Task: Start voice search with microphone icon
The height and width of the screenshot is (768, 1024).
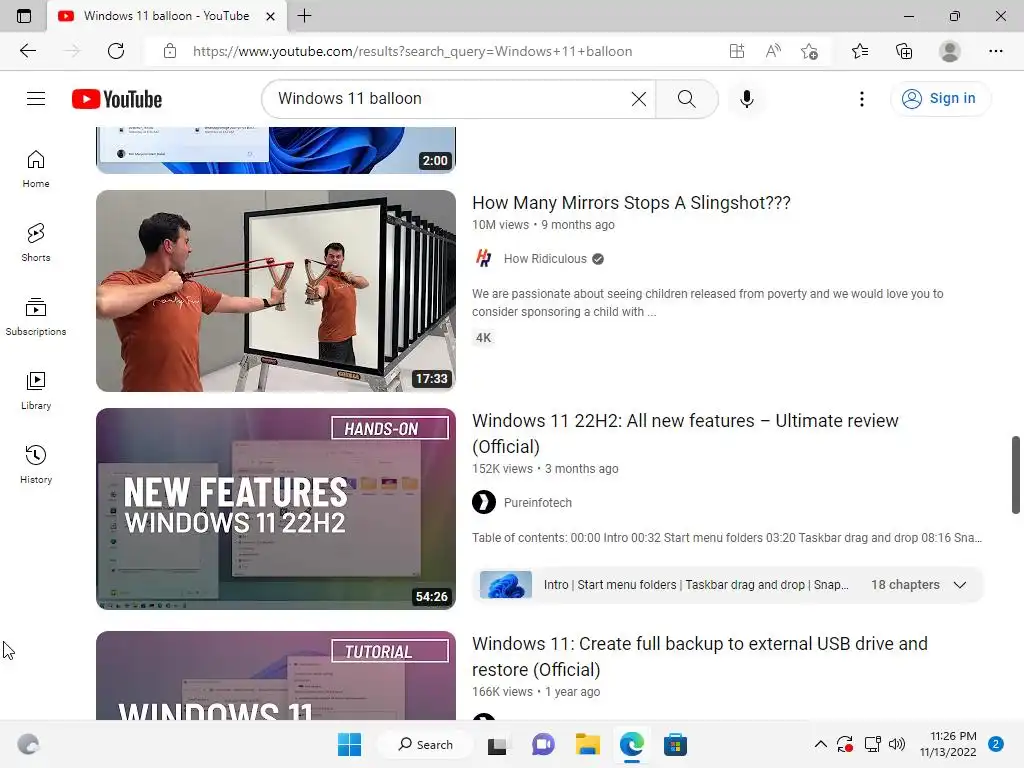Action: click(746, 99)
